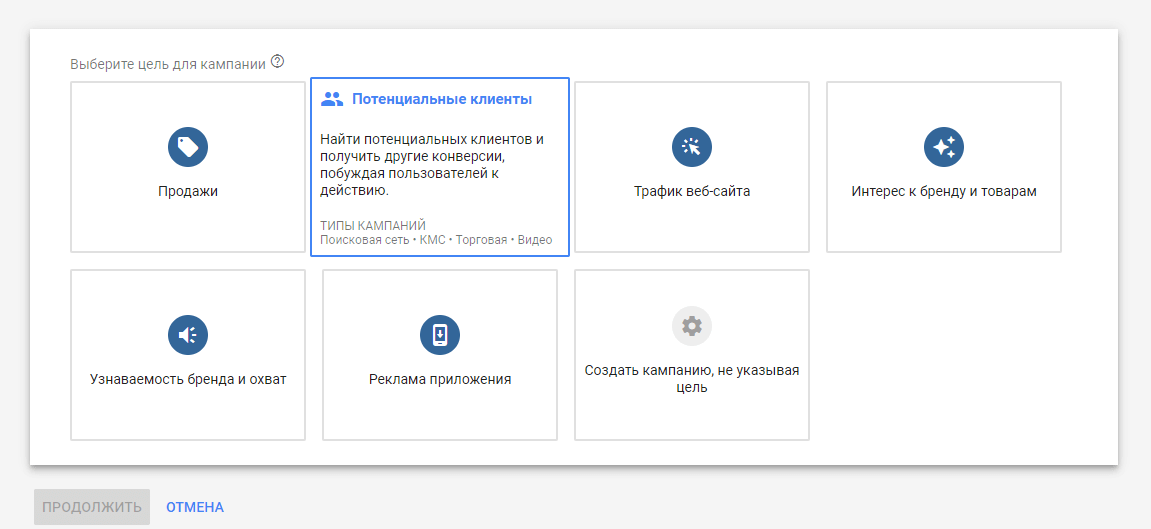This screenshot has height=529, width=1151.
Task: Select the Продажи goal label
Action: pos(188,191)
